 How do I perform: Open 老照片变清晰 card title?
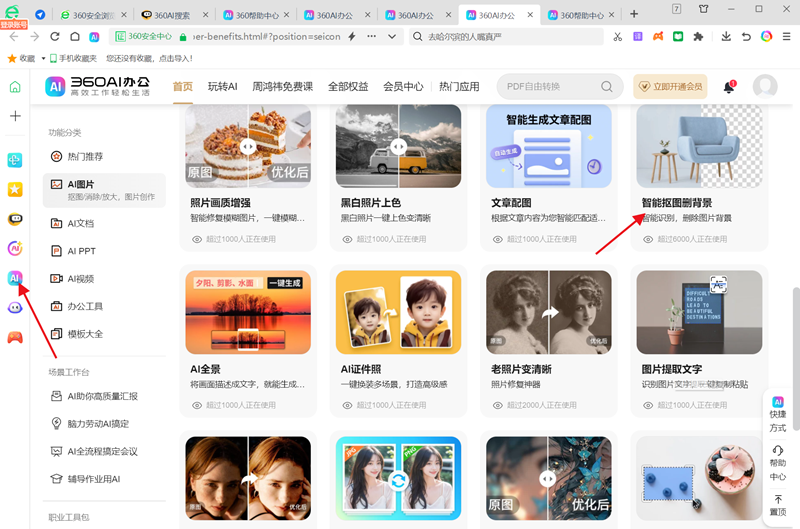(x=521, y=369)
